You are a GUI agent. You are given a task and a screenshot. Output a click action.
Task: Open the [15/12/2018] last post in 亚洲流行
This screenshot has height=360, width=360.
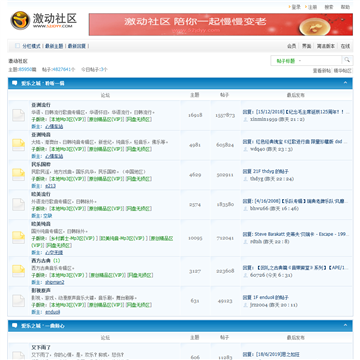pyautogui.click(x=296, y=112)
